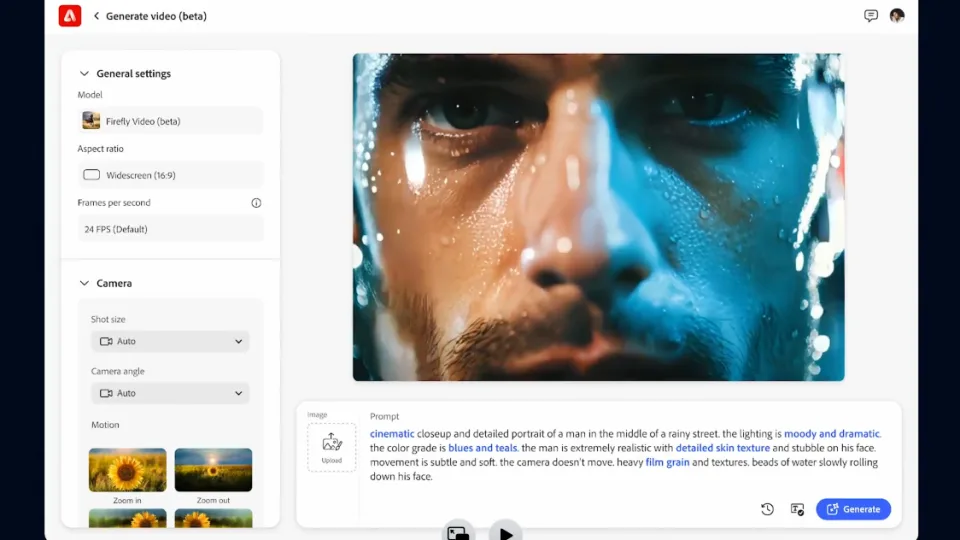Click the image Upload icon box
This screenshot has height=540, width=960.
pos(332,447)
